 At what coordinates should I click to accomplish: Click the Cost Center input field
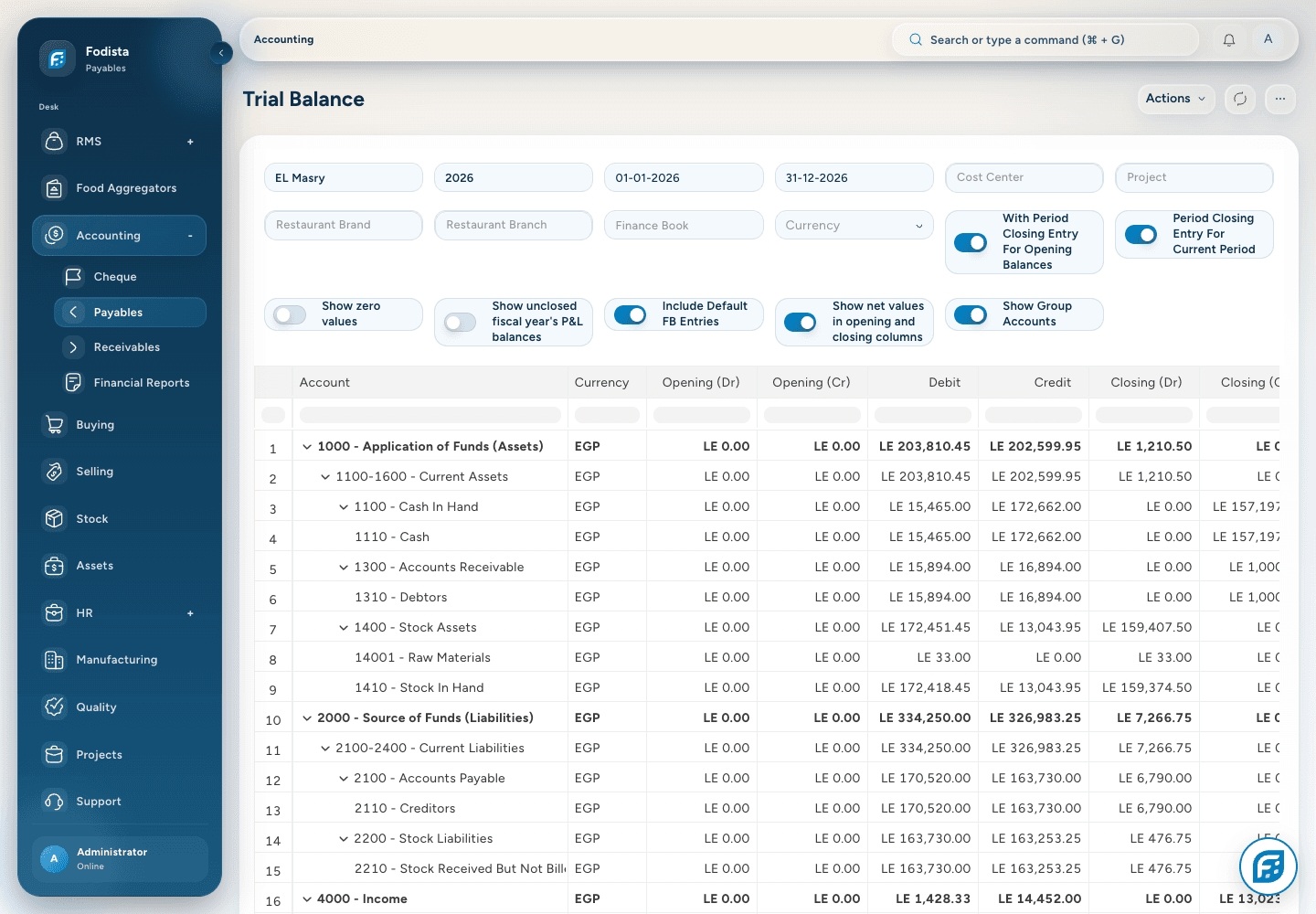point(1024,177)
